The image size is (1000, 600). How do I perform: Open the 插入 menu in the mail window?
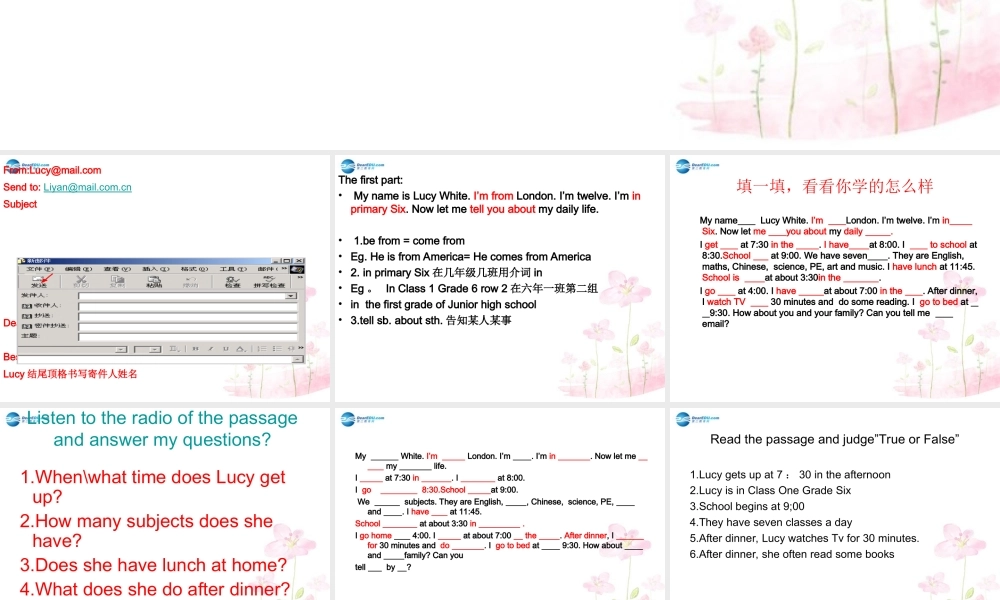pos(156,269)
